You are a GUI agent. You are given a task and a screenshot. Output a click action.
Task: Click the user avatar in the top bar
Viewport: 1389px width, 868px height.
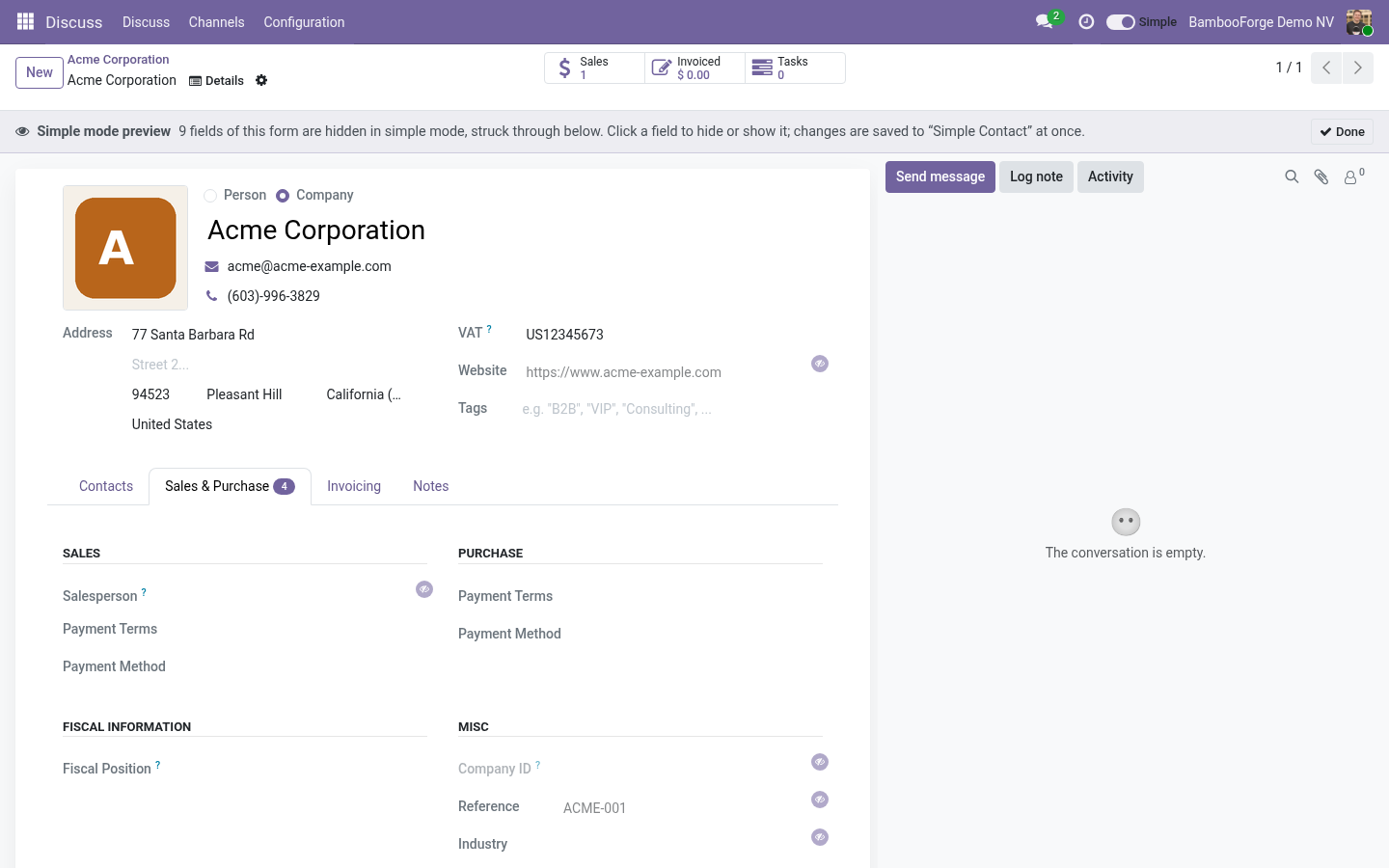(1359, 21)
